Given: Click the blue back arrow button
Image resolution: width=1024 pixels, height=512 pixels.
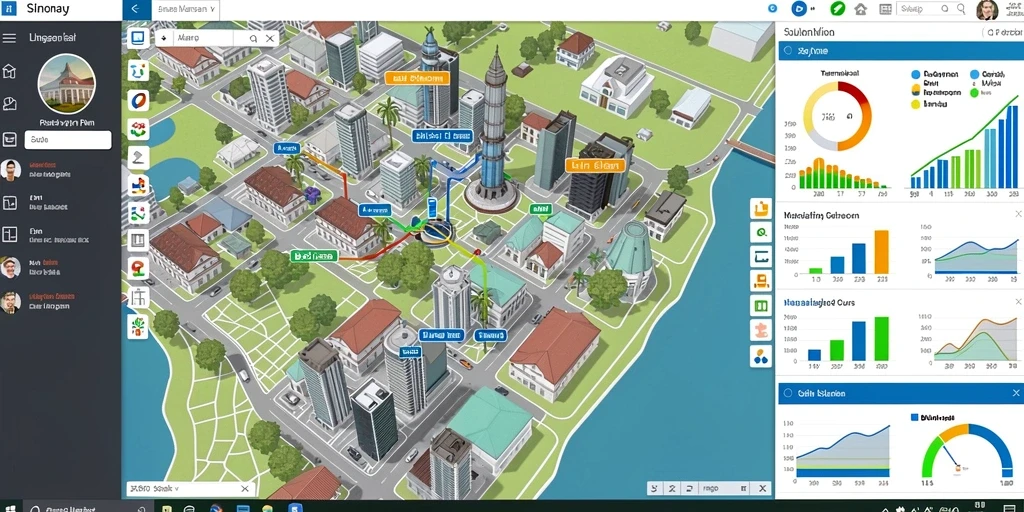Looking at the screenshot, I should 136,9.
